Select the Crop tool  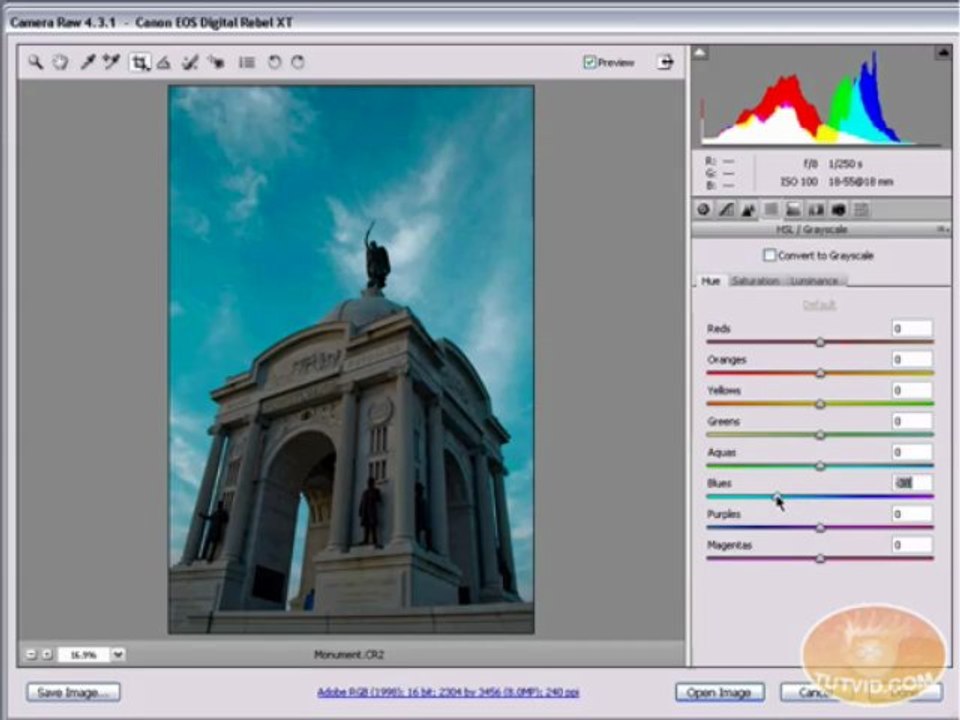140,62
